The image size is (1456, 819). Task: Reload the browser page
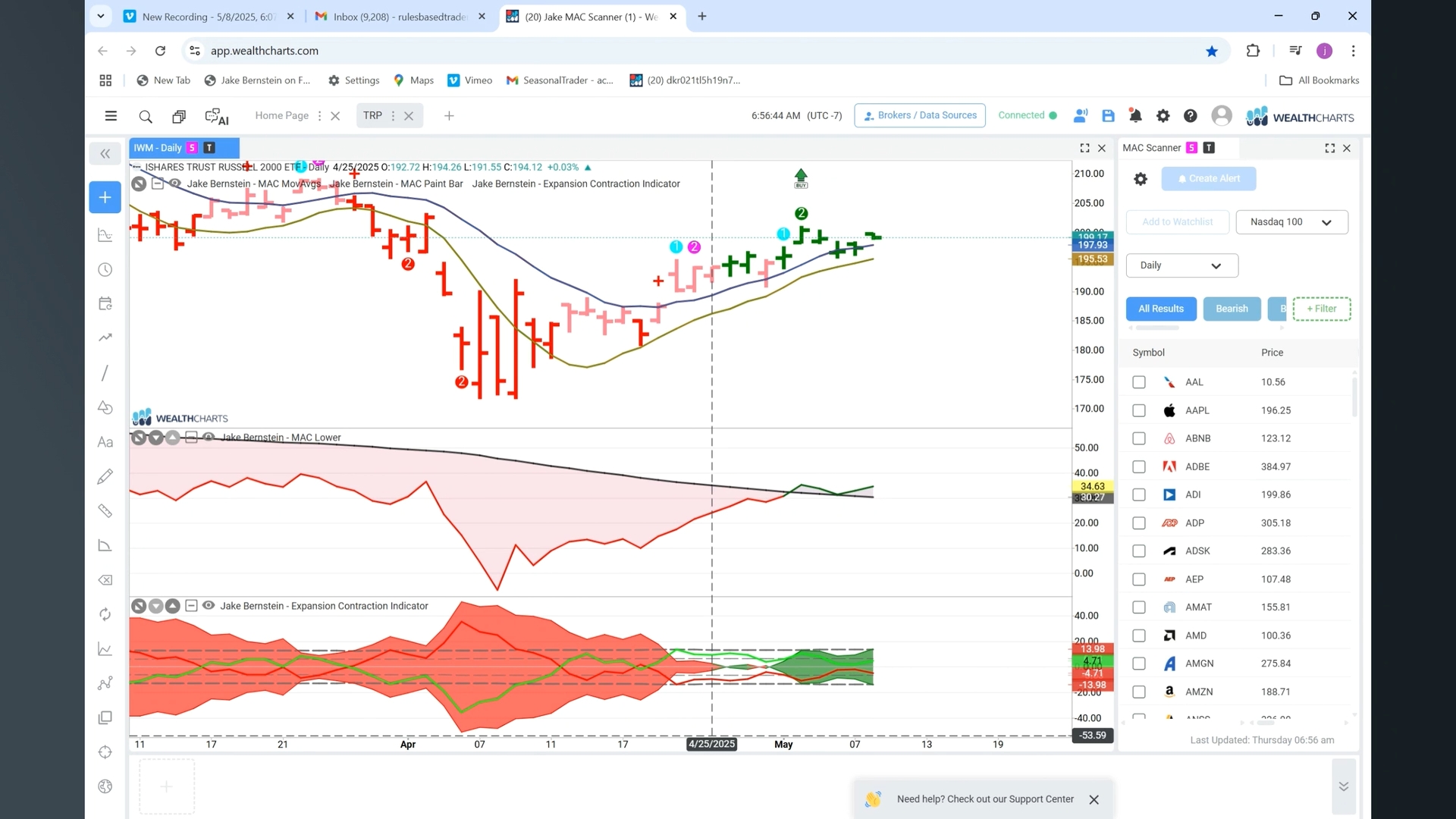tap(160, 51)
